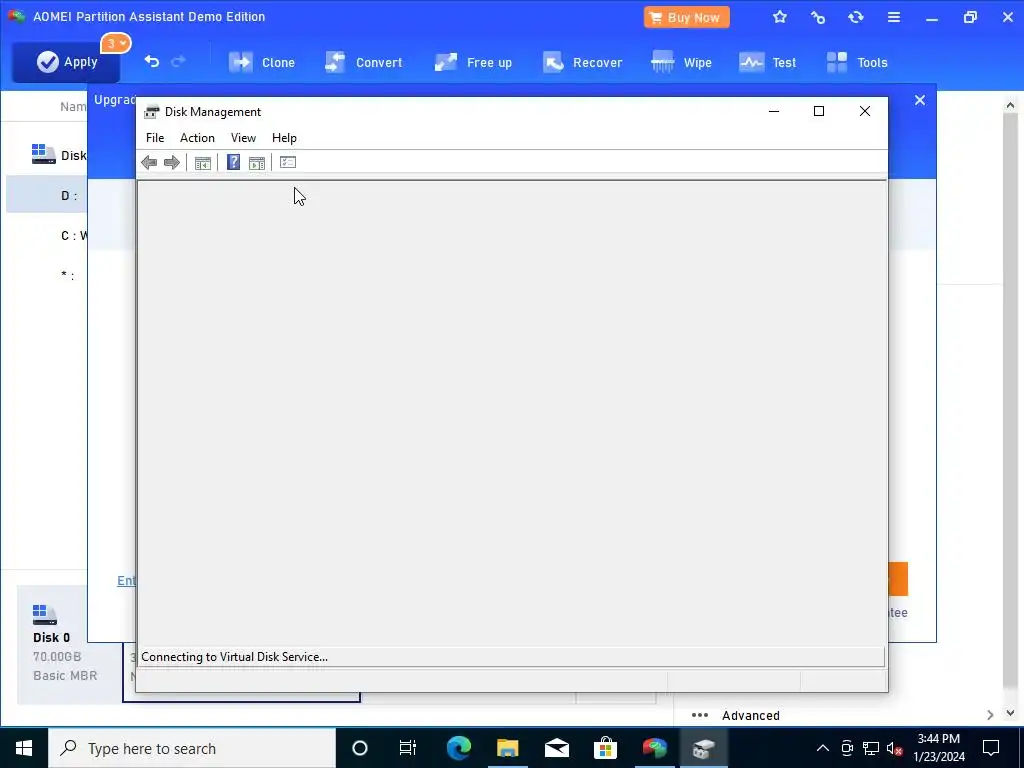Open the Help icon in Disk Management toolbar
The width and height of the screenshot is (1024, 768).
(233, 163)
